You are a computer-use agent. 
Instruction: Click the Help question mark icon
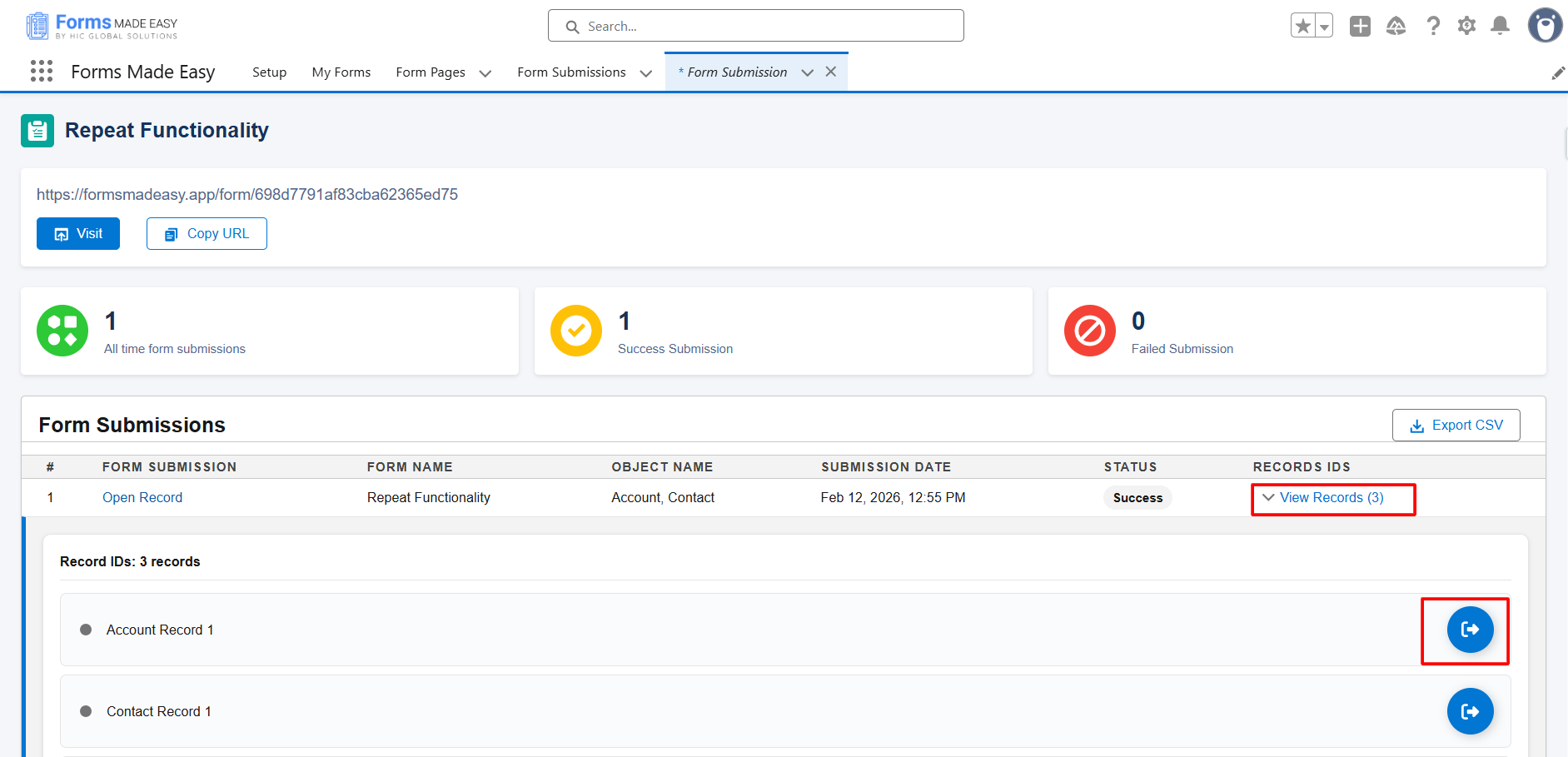(1433, 27)
